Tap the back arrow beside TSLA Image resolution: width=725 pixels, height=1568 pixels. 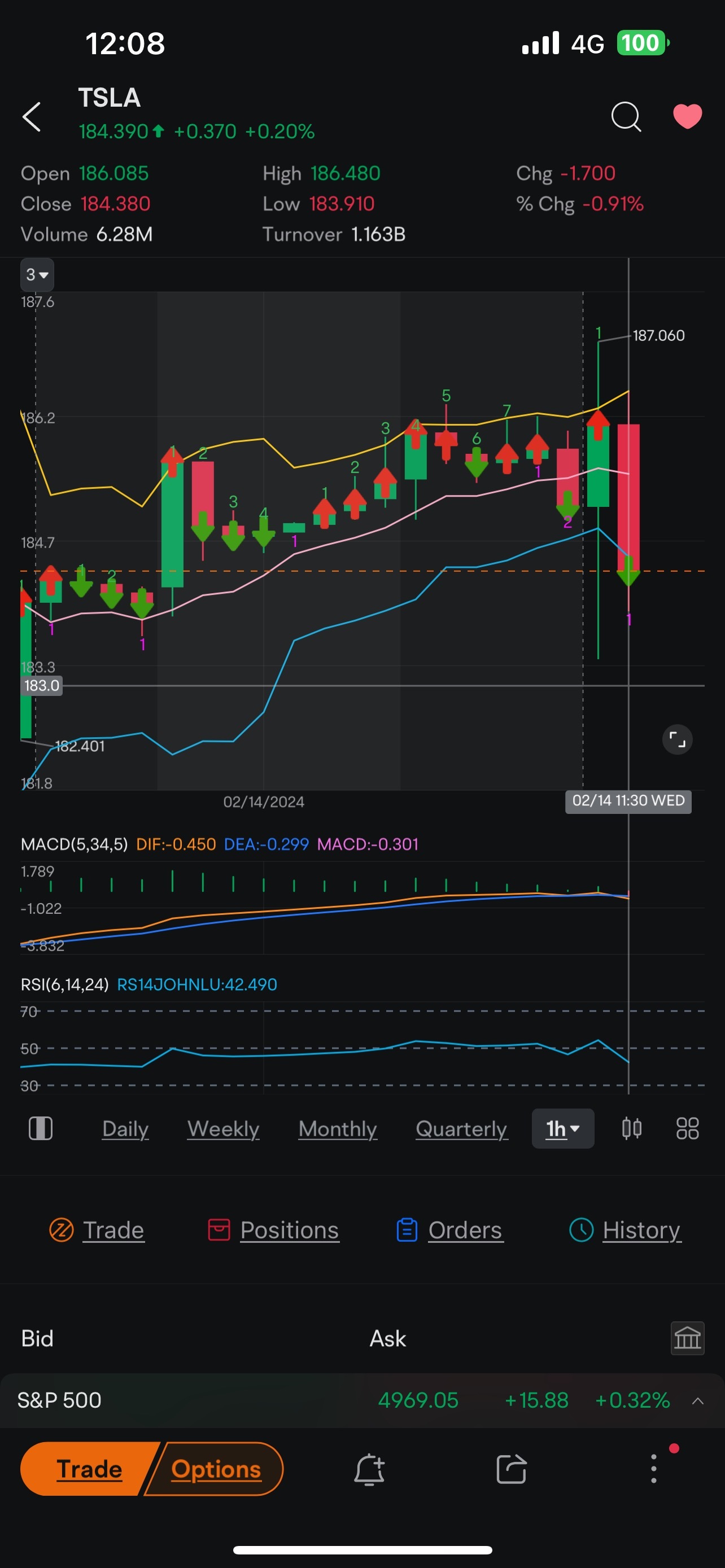pos(32,116)
